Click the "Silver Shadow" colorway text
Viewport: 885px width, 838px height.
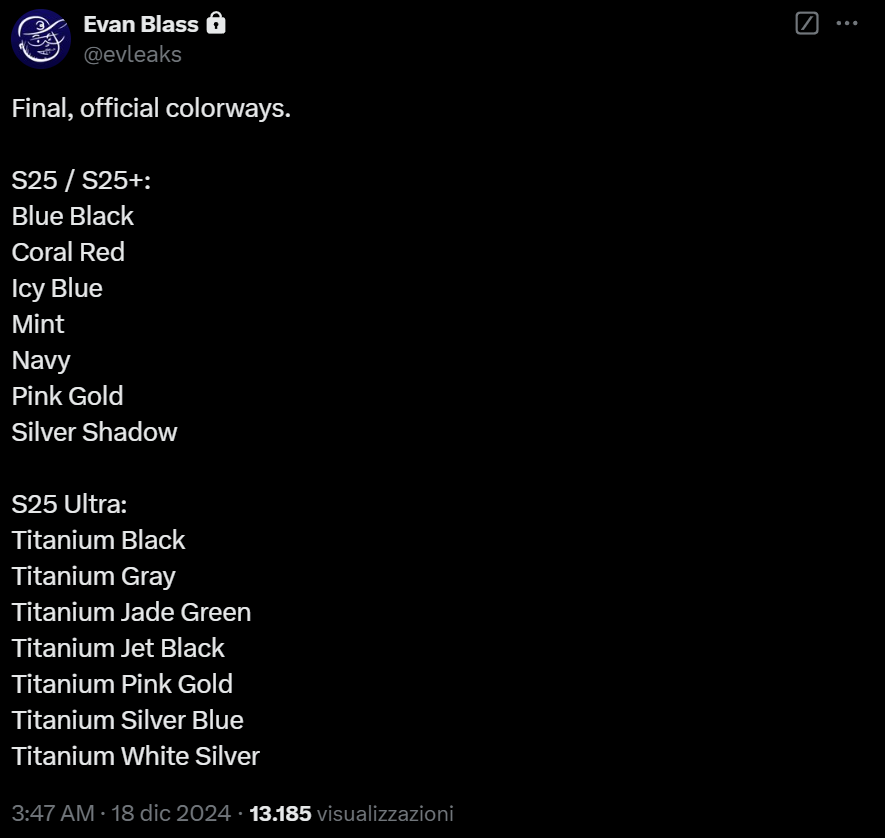94,432
